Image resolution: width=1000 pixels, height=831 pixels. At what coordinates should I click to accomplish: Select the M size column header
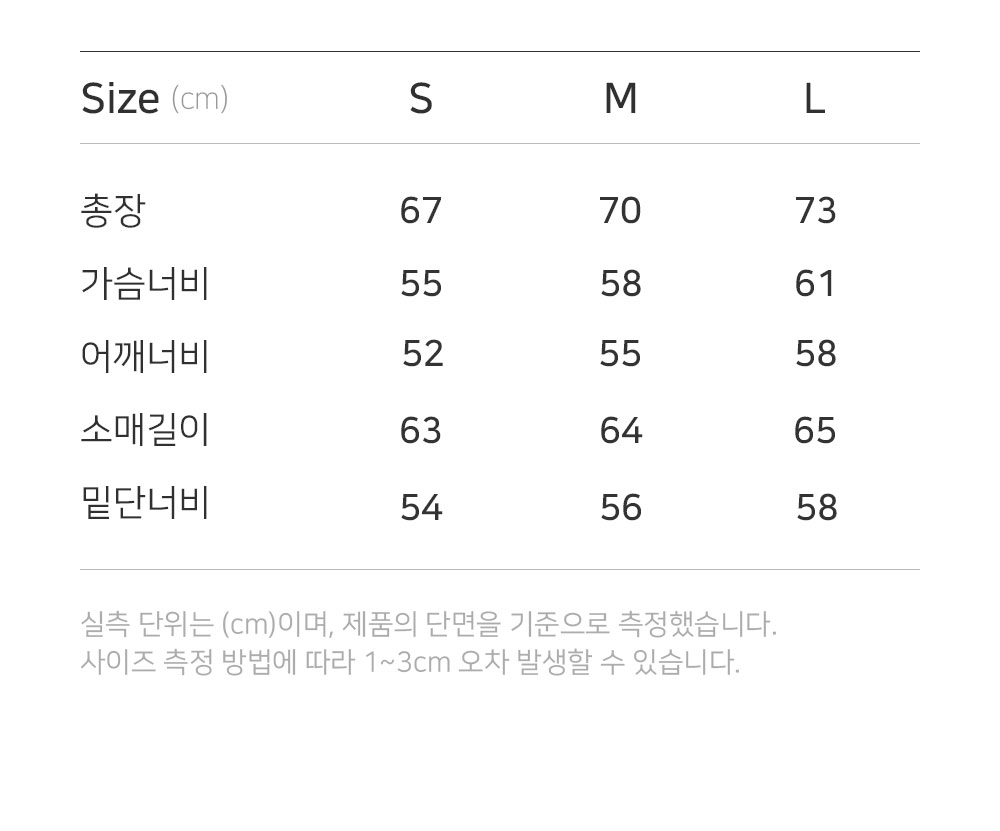pos(620,98)
